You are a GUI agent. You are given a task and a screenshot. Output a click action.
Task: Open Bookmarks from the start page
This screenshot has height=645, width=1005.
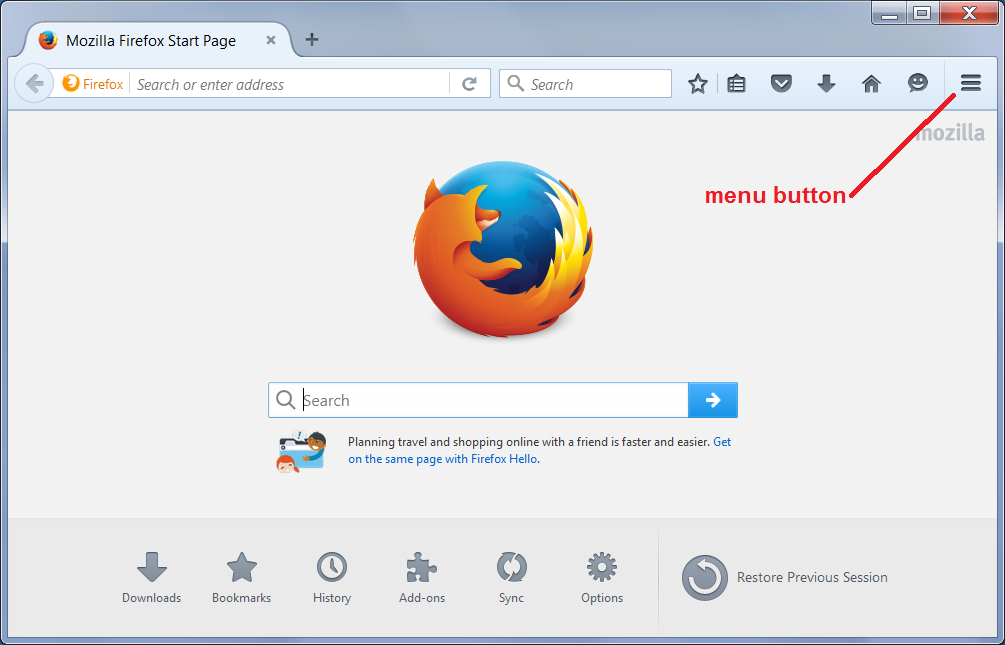(242, 578)
